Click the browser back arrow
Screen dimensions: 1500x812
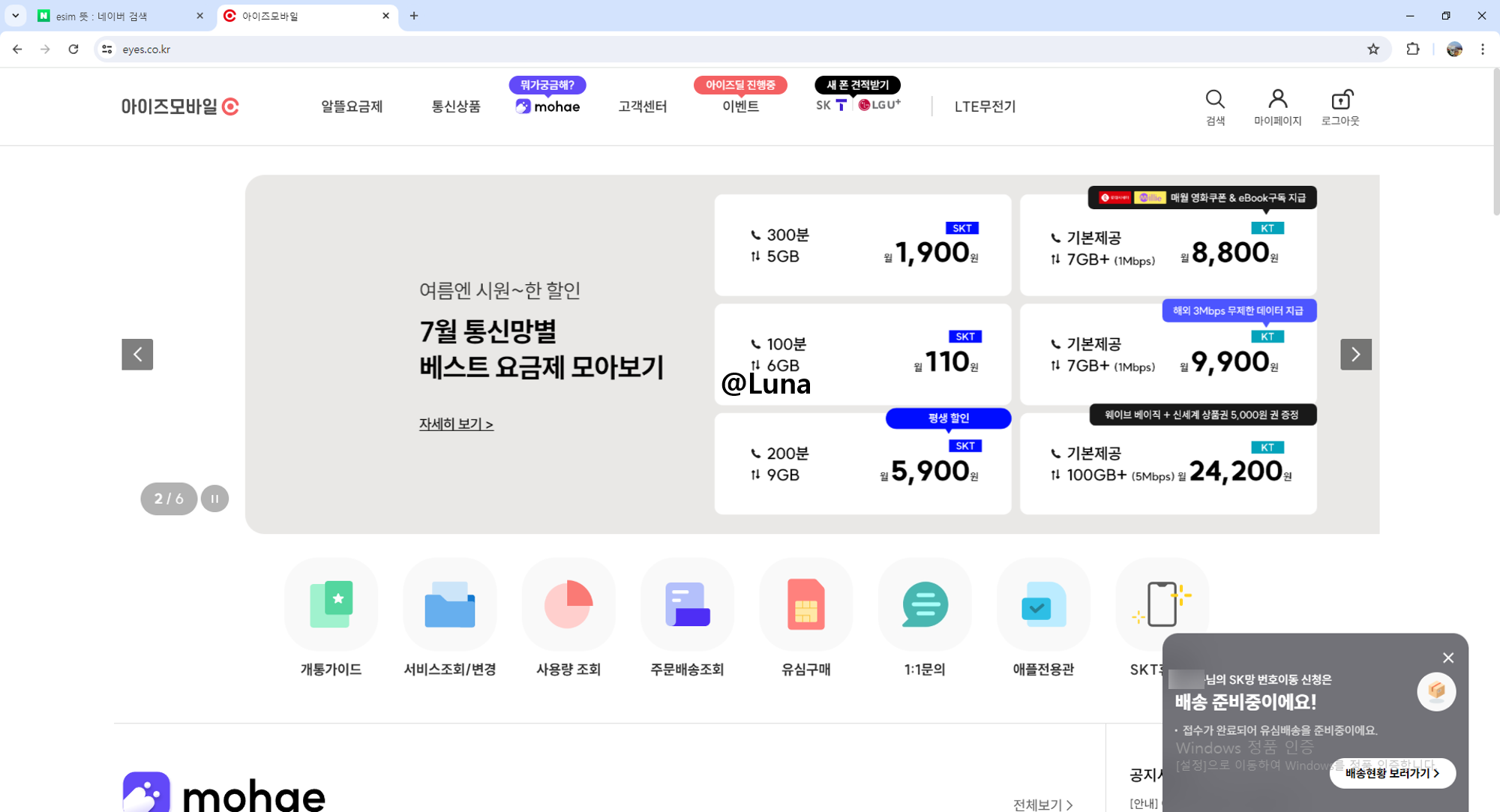[x=17, y=49]
